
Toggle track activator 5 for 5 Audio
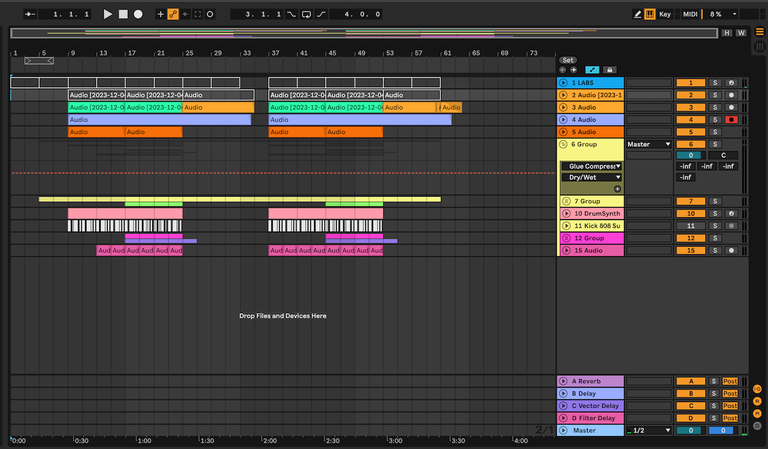691,132
